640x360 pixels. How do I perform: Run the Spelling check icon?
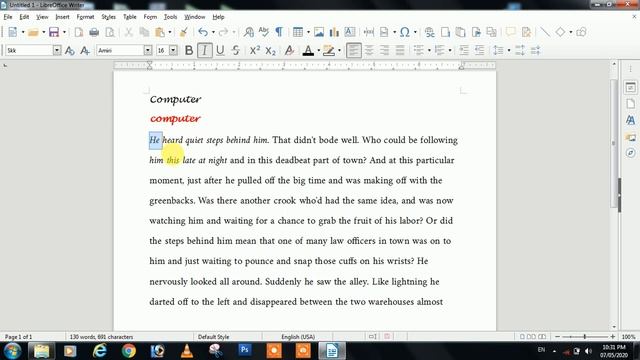click(x=264, y=32)
